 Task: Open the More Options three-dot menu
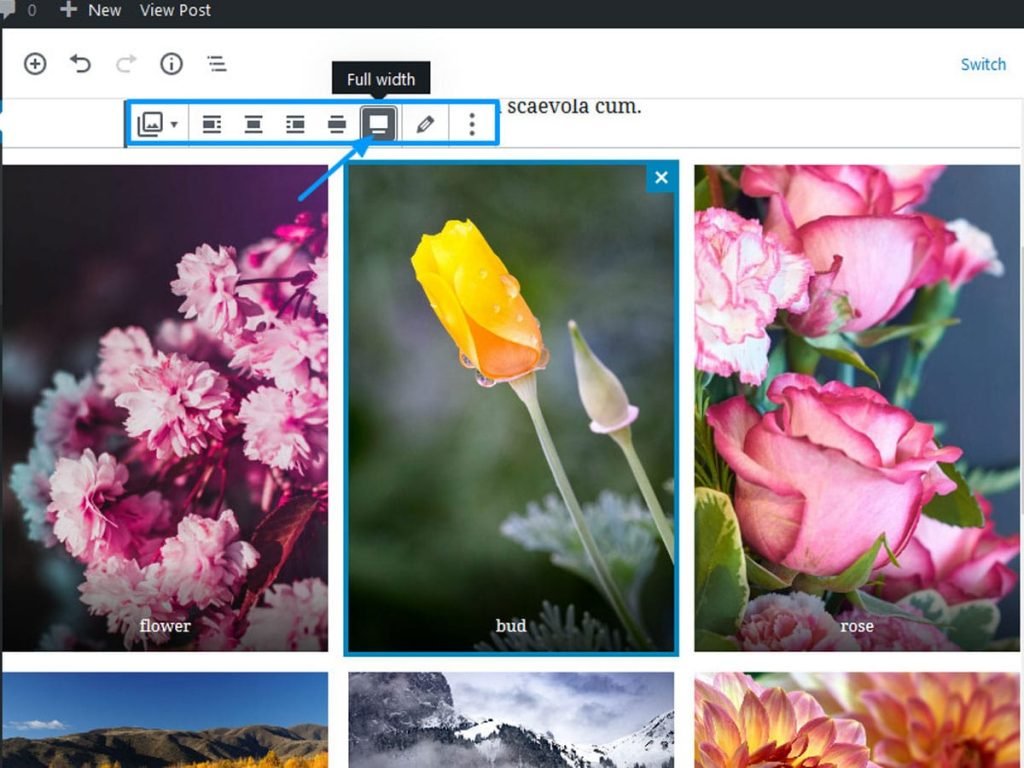[470, 123]
